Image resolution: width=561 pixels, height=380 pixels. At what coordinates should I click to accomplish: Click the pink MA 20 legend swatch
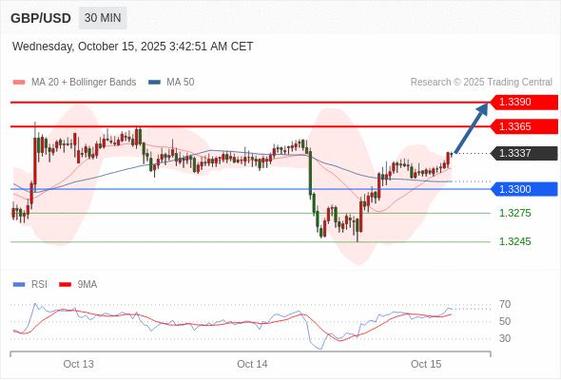click(x=19, y=82)
